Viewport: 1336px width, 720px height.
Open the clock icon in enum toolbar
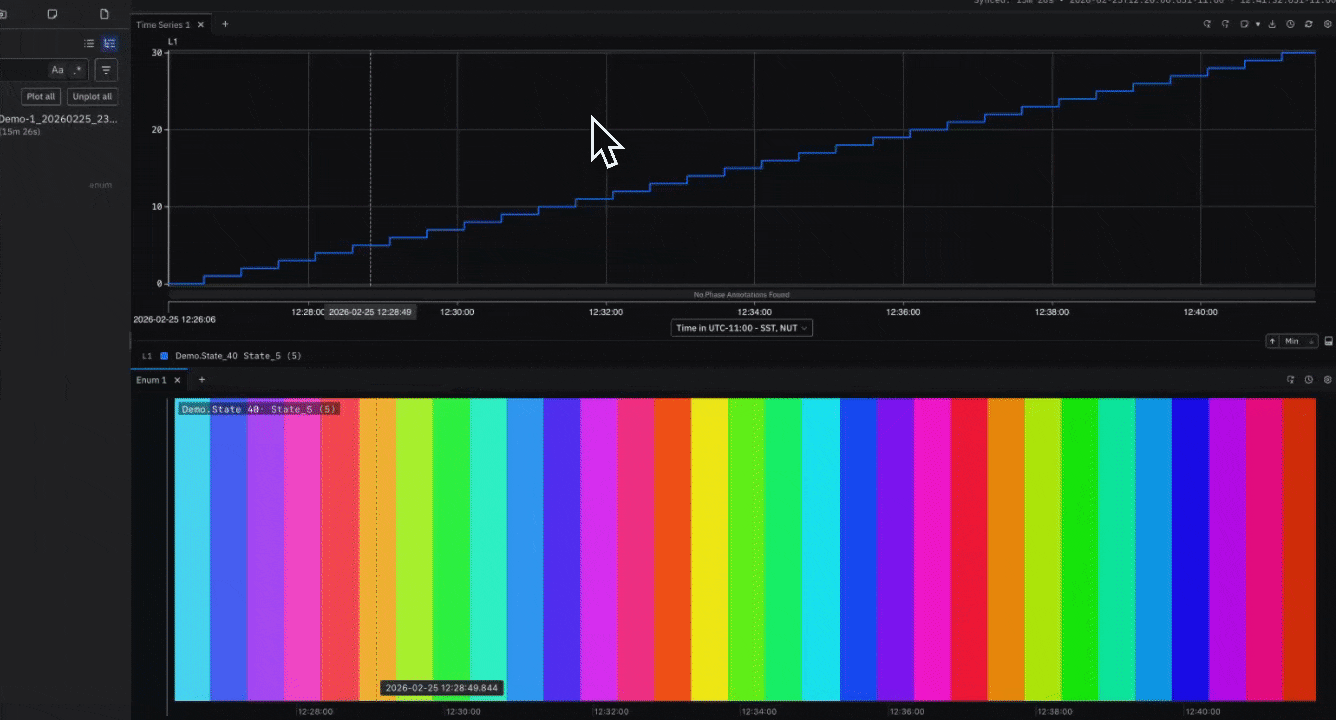(x=1309, y=380)
